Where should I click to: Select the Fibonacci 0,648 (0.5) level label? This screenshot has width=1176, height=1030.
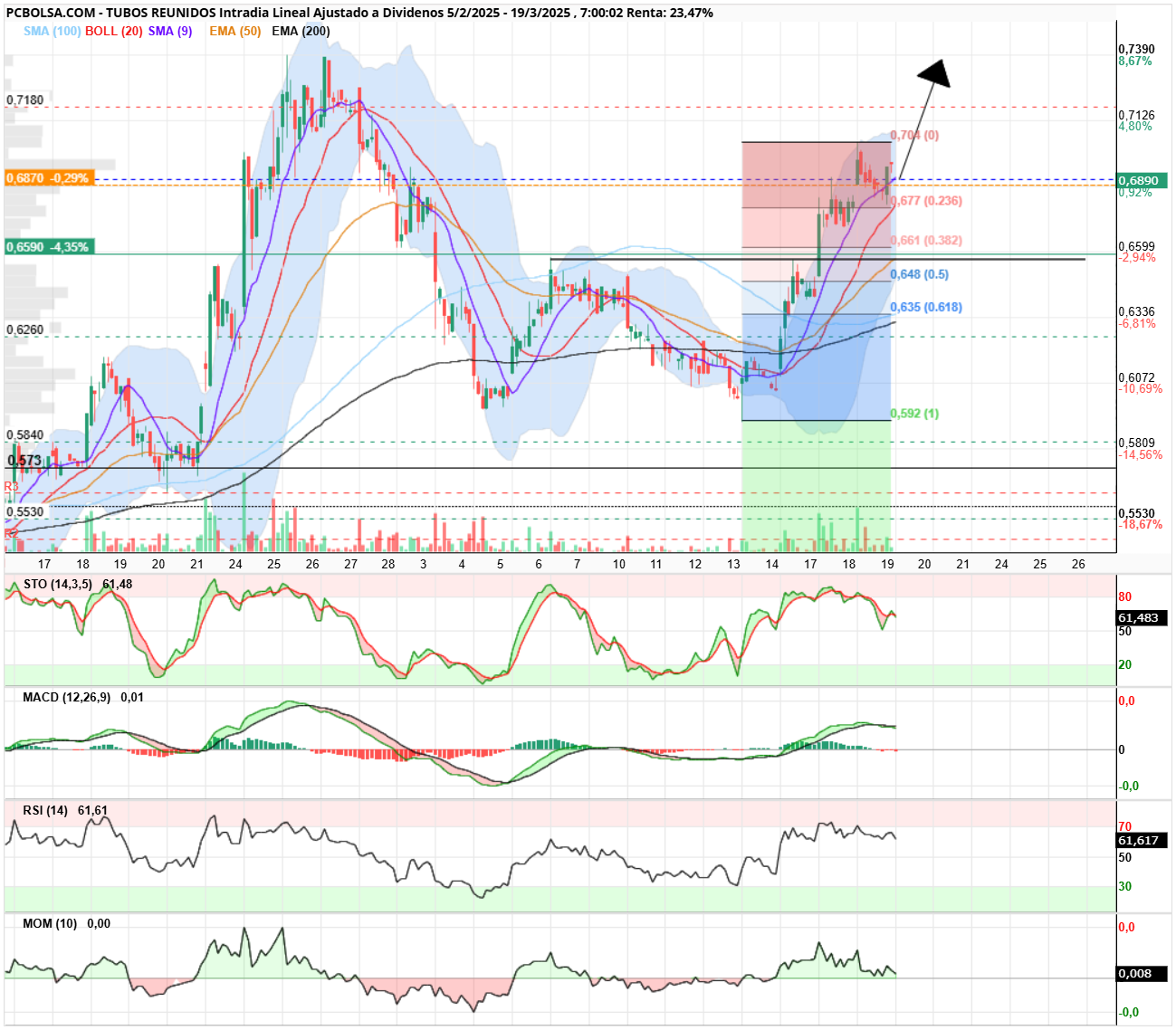click(x=919, y=274)
